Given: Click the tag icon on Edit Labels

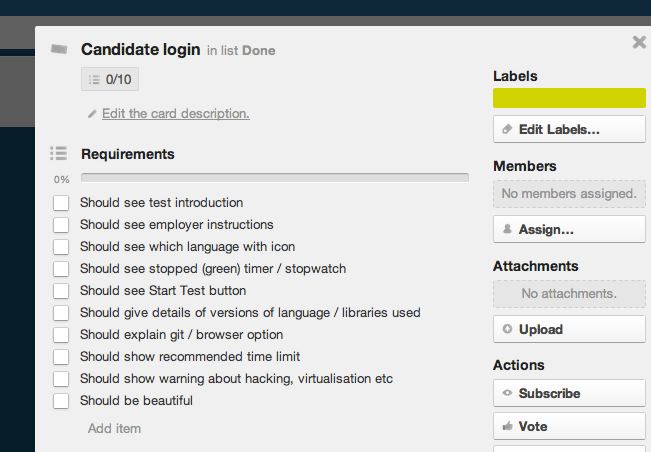Looking at the screenshot, I should (507, 129).
